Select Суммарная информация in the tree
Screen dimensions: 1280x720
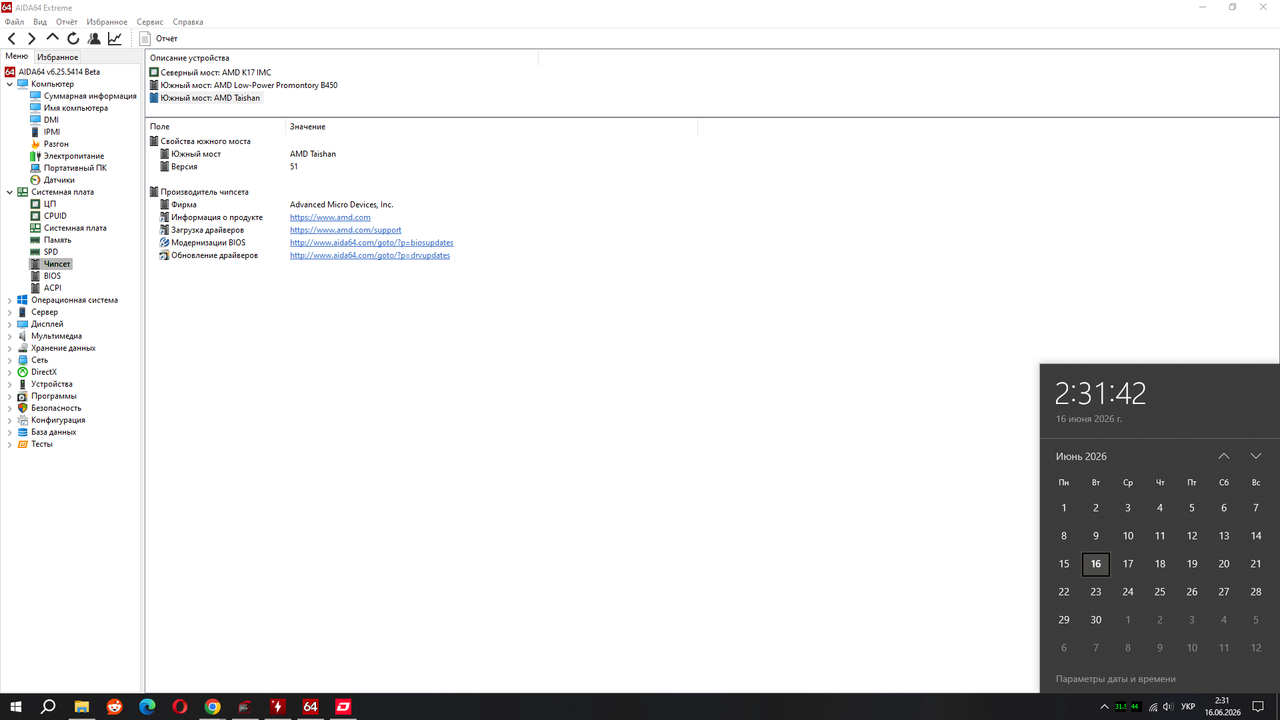point(90,96)
